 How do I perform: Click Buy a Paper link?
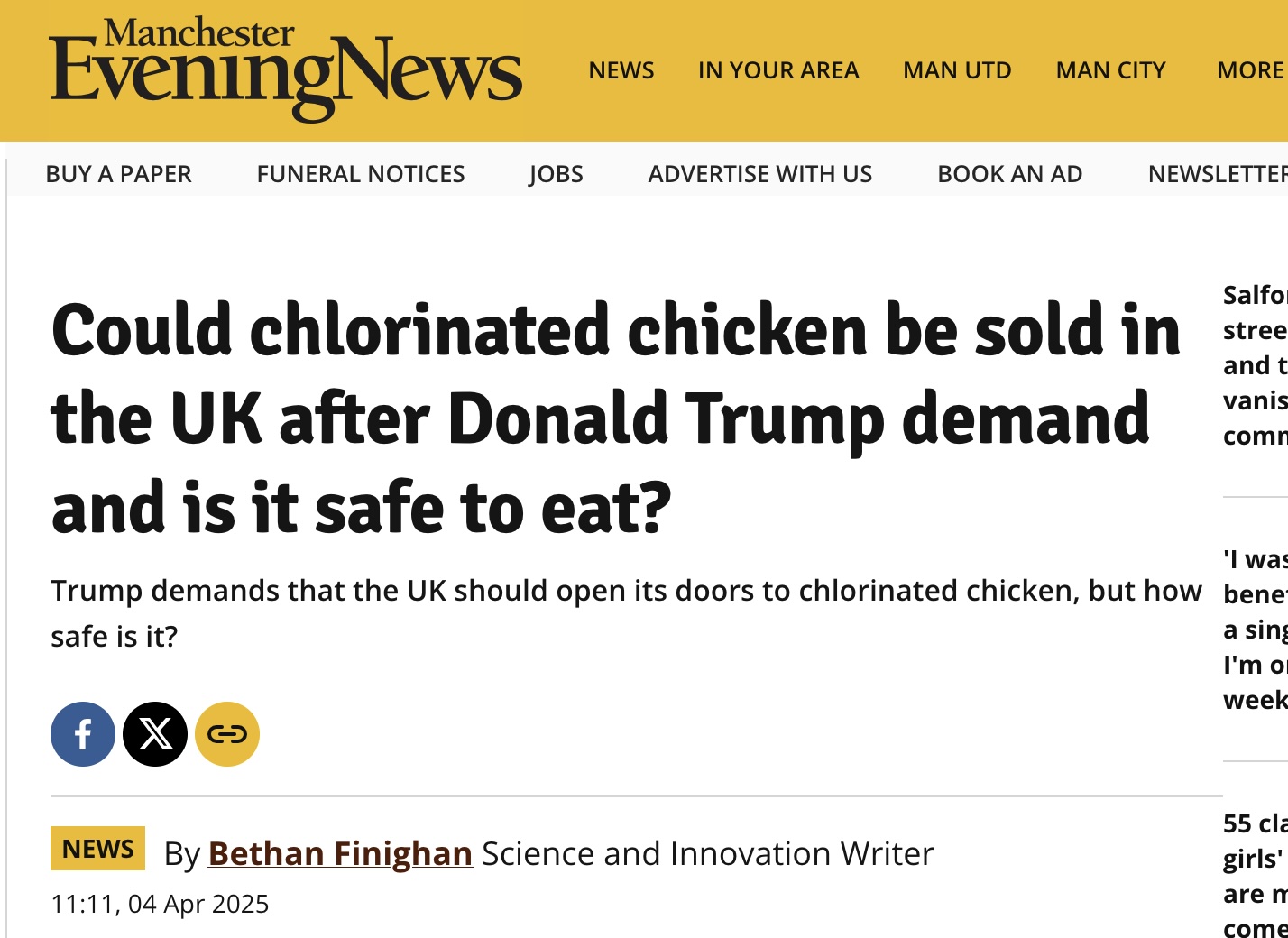[118, 174]
